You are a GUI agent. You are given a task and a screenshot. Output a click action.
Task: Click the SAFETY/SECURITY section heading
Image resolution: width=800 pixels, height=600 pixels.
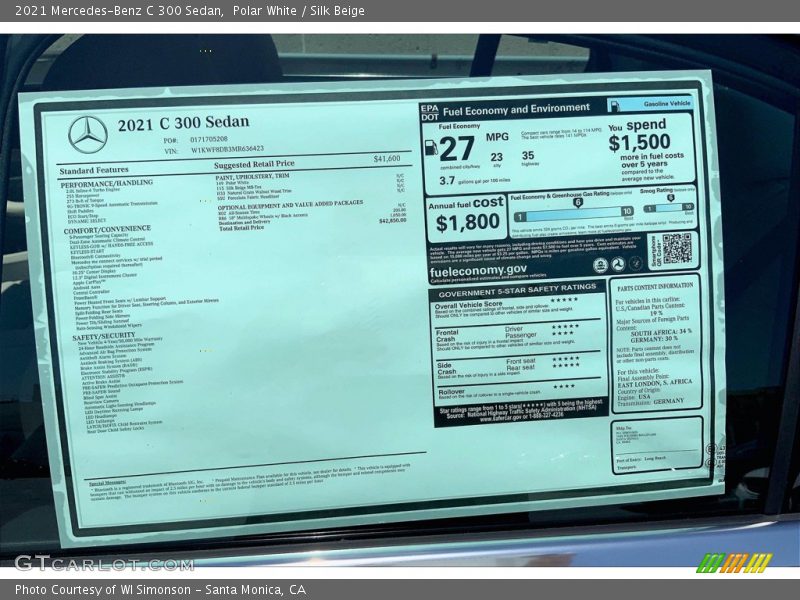pos(104,336)
